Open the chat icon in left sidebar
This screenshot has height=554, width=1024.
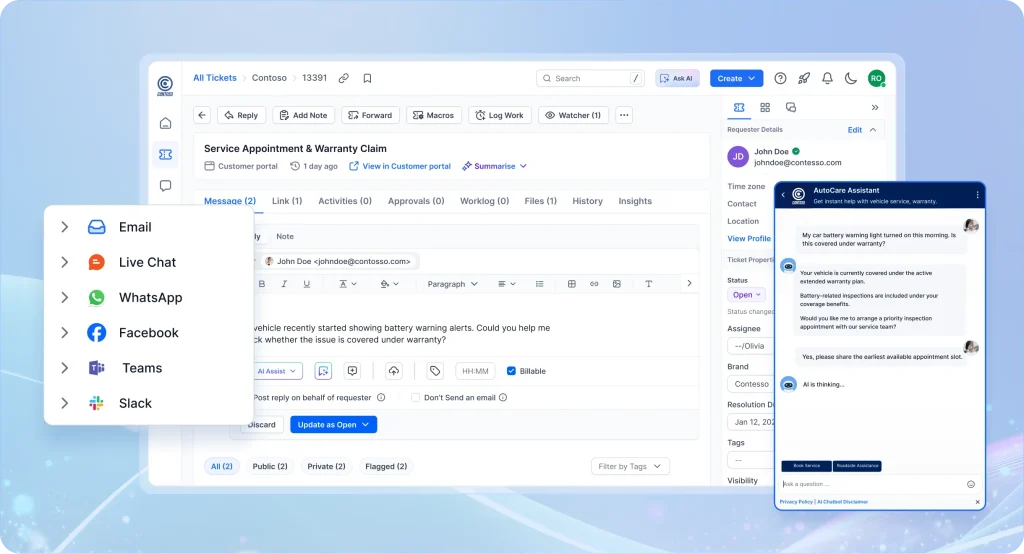point(165,186)
